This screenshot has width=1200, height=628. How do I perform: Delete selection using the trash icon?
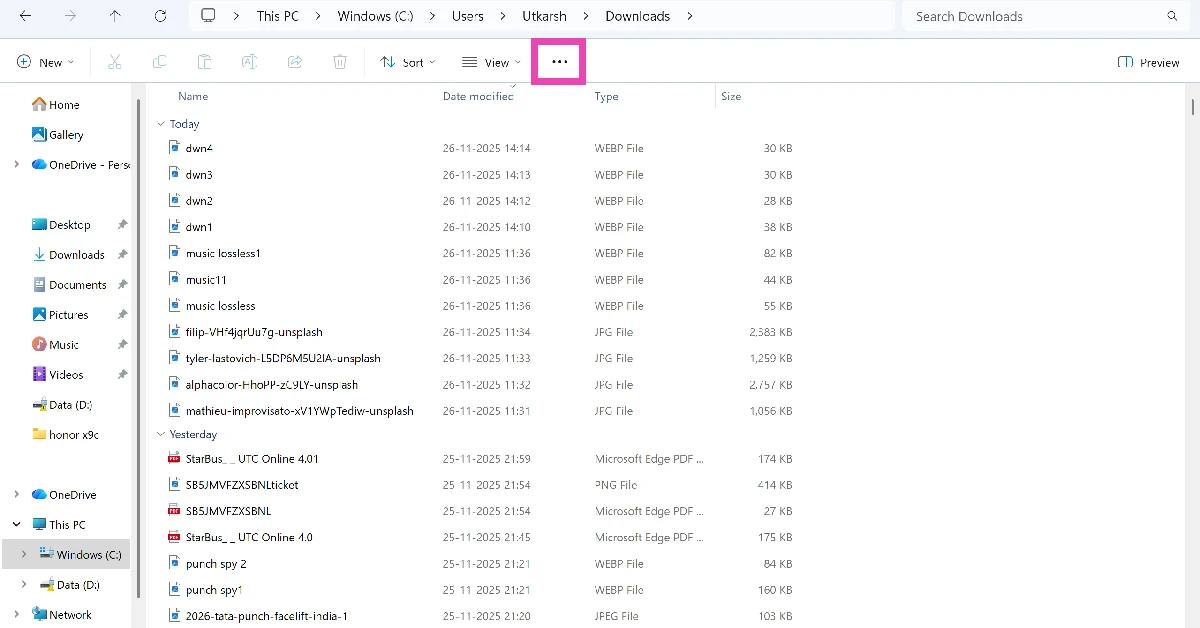click(x=340, y=61)
